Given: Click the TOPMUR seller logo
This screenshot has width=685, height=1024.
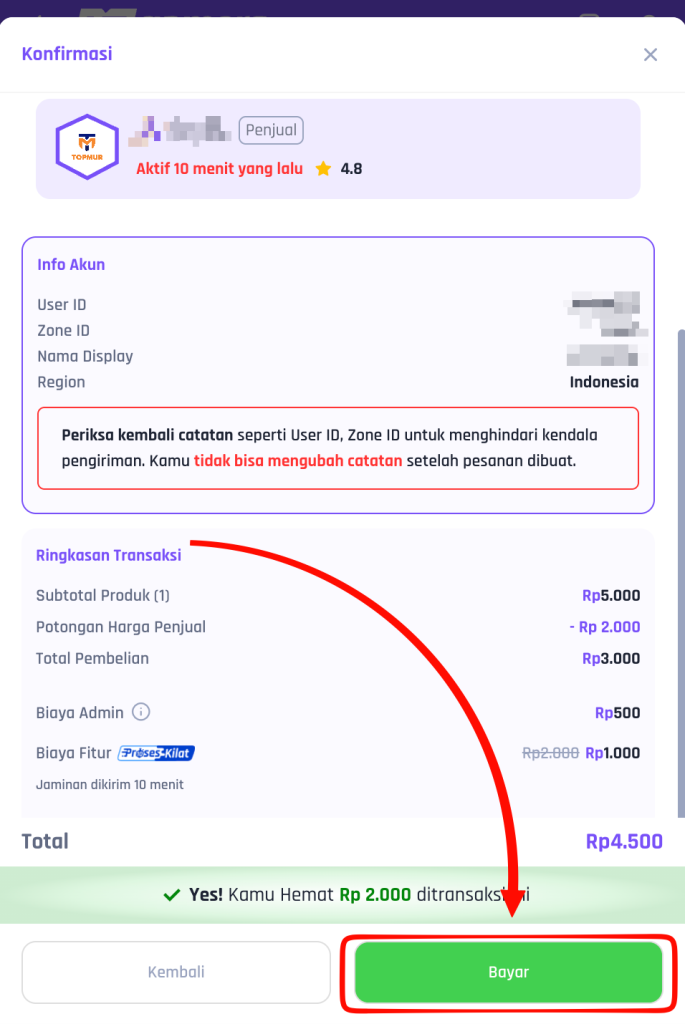Looking at the screenshot, I should 87,147.
